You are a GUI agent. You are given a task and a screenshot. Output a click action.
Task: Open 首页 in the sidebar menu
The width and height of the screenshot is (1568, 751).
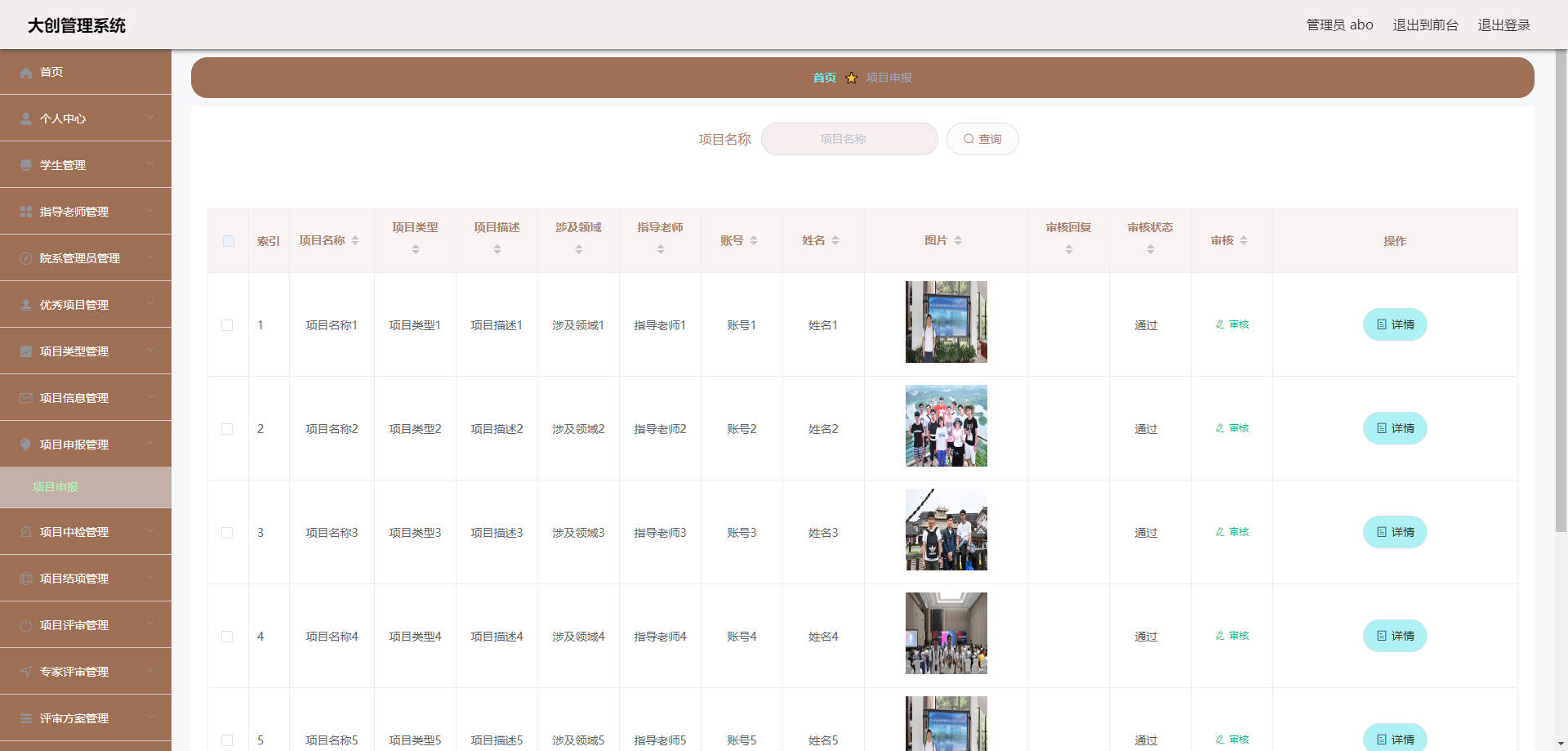86,72
